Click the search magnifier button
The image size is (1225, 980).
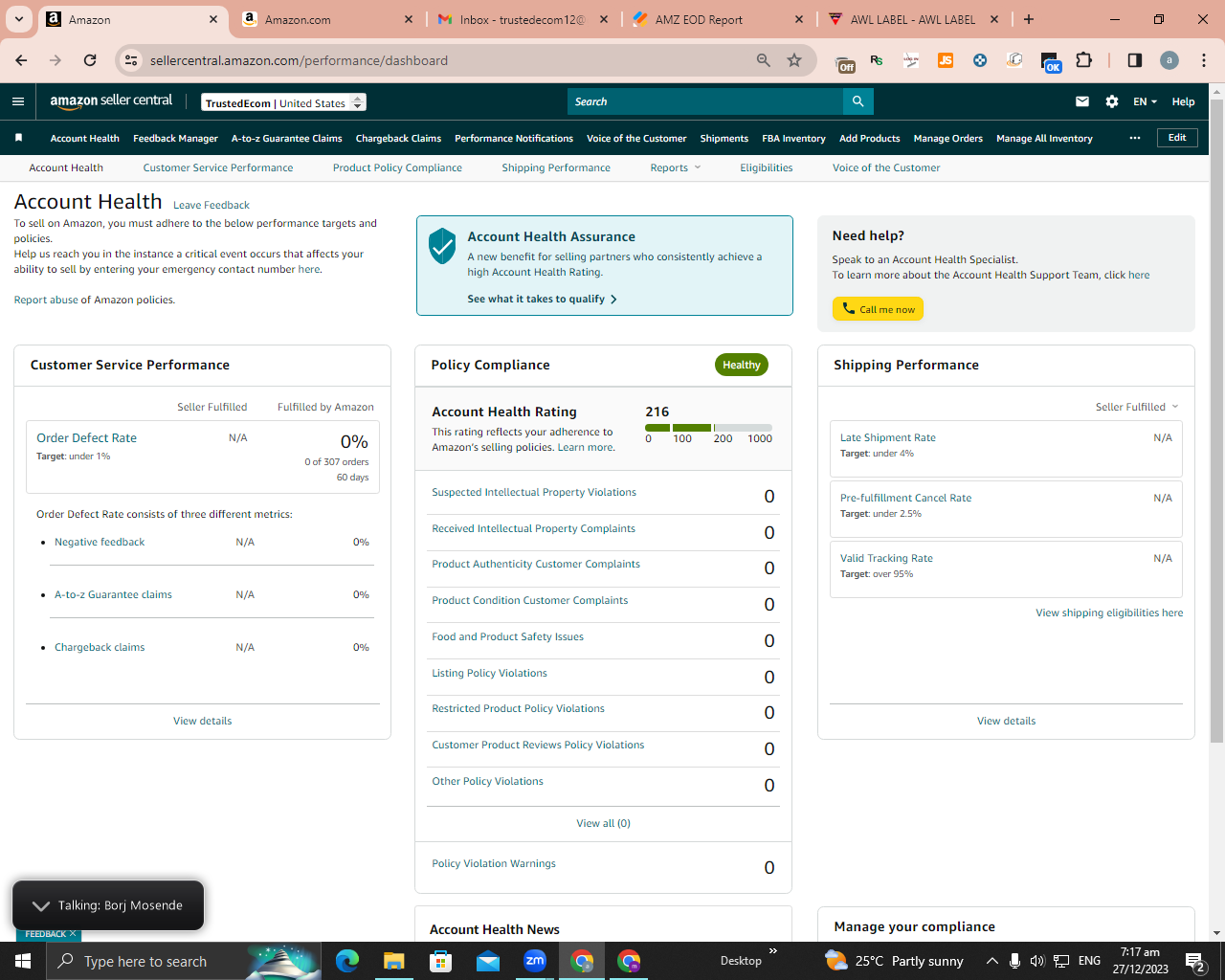pyautogui.click(x=858, y=101)
